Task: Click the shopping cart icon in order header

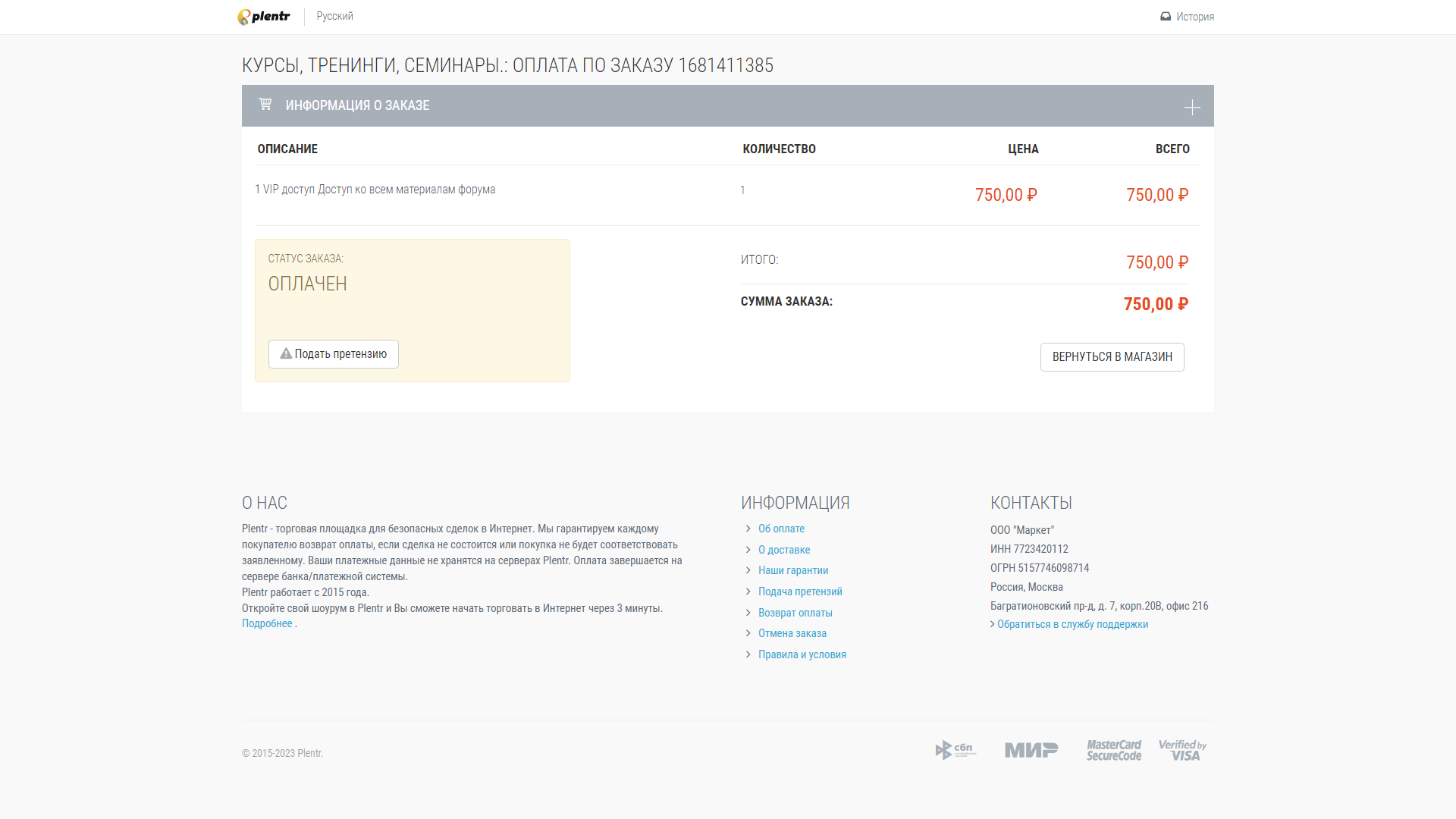Action: (265, 104)
